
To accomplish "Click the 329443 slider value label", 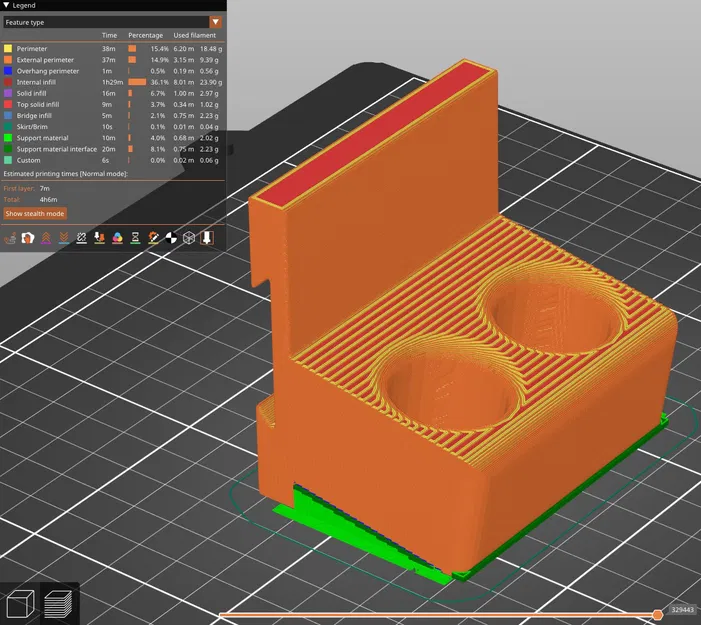I will (683, 609).
